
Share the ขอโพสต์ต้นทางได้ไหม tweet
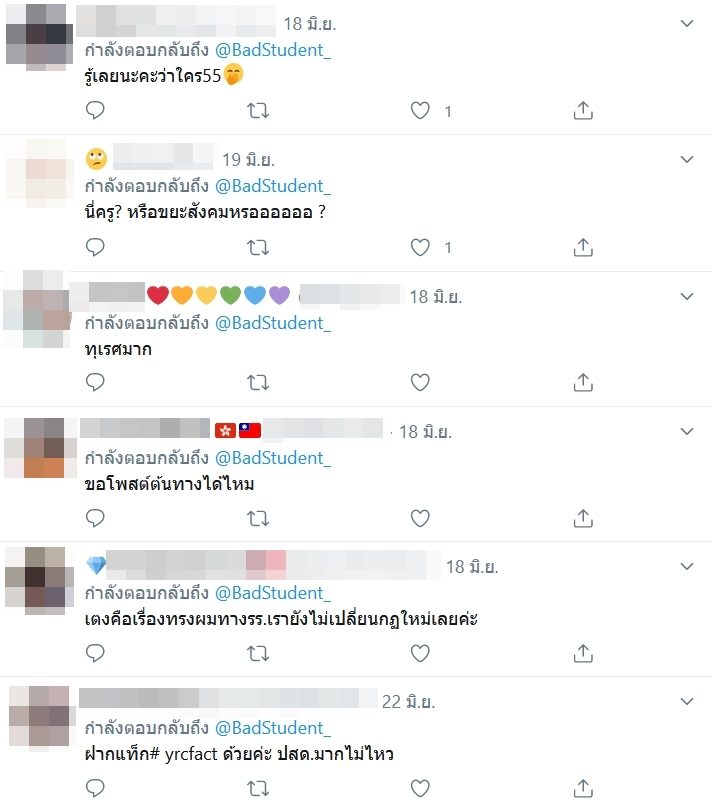(x=583, y=518)
